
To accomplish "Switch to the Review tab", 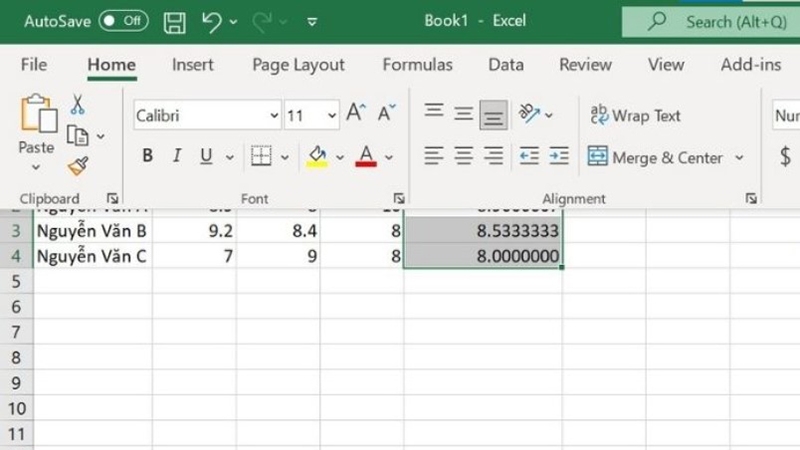I will pyautogui.click(x=585, y=65).
